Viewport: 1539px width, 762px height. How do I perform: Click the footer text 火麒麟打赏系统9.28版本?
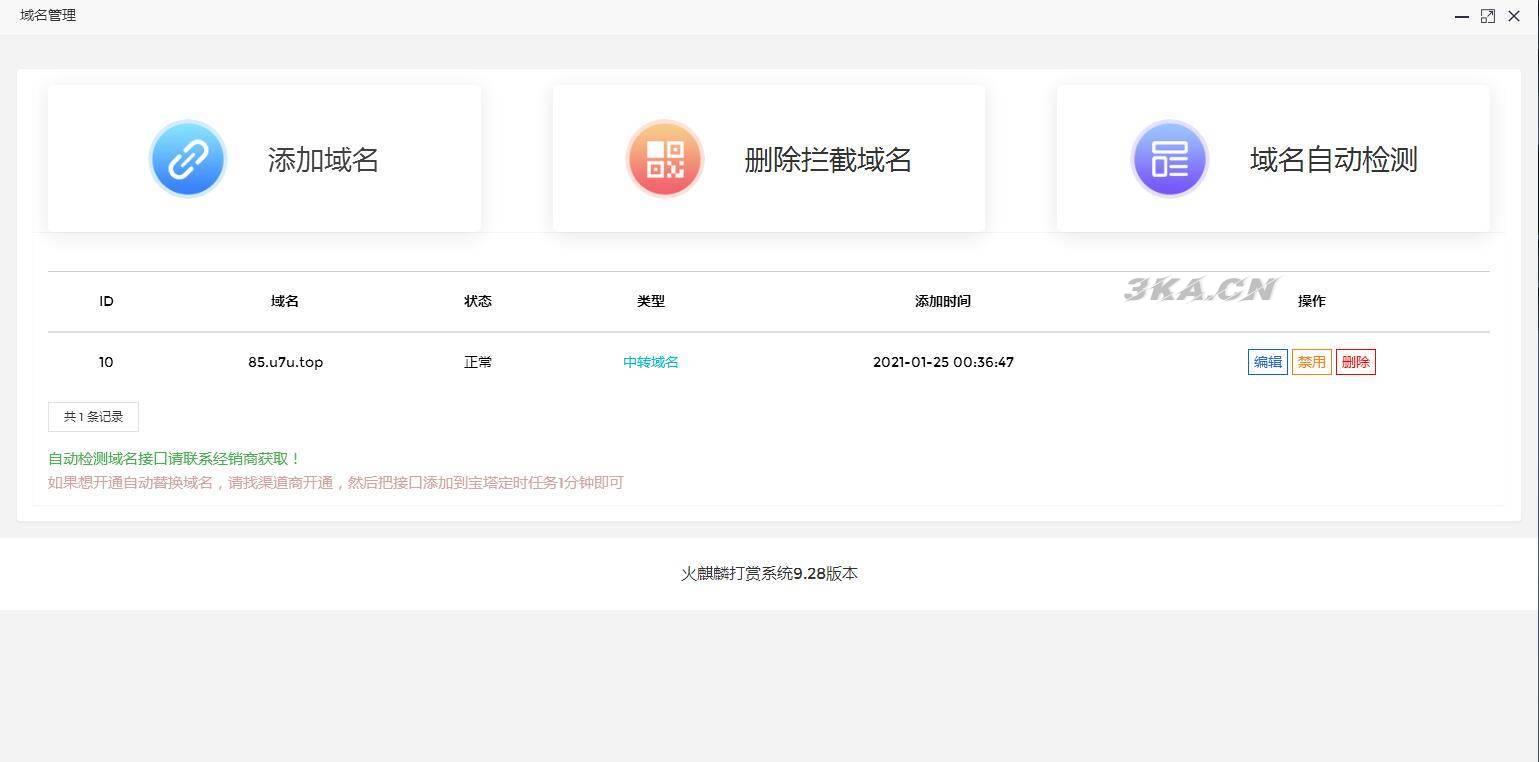tap(769, 574)
